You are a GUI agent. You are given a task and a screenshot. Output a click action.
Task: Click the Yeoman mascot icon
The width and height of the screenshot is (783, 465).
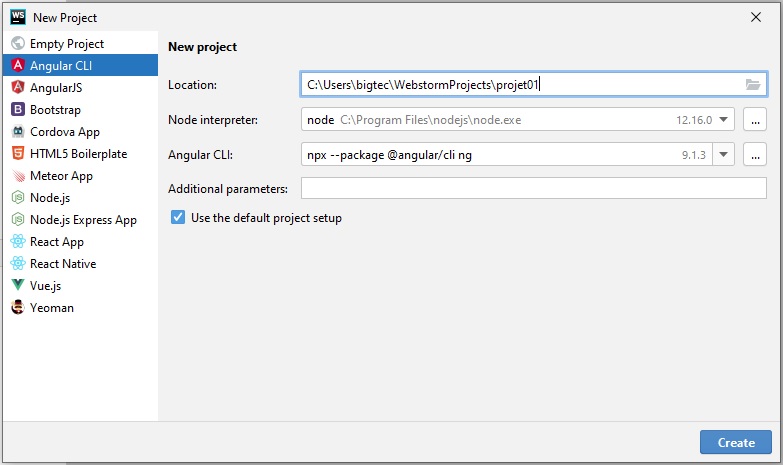pyautogui.click(x=18, y=307)
